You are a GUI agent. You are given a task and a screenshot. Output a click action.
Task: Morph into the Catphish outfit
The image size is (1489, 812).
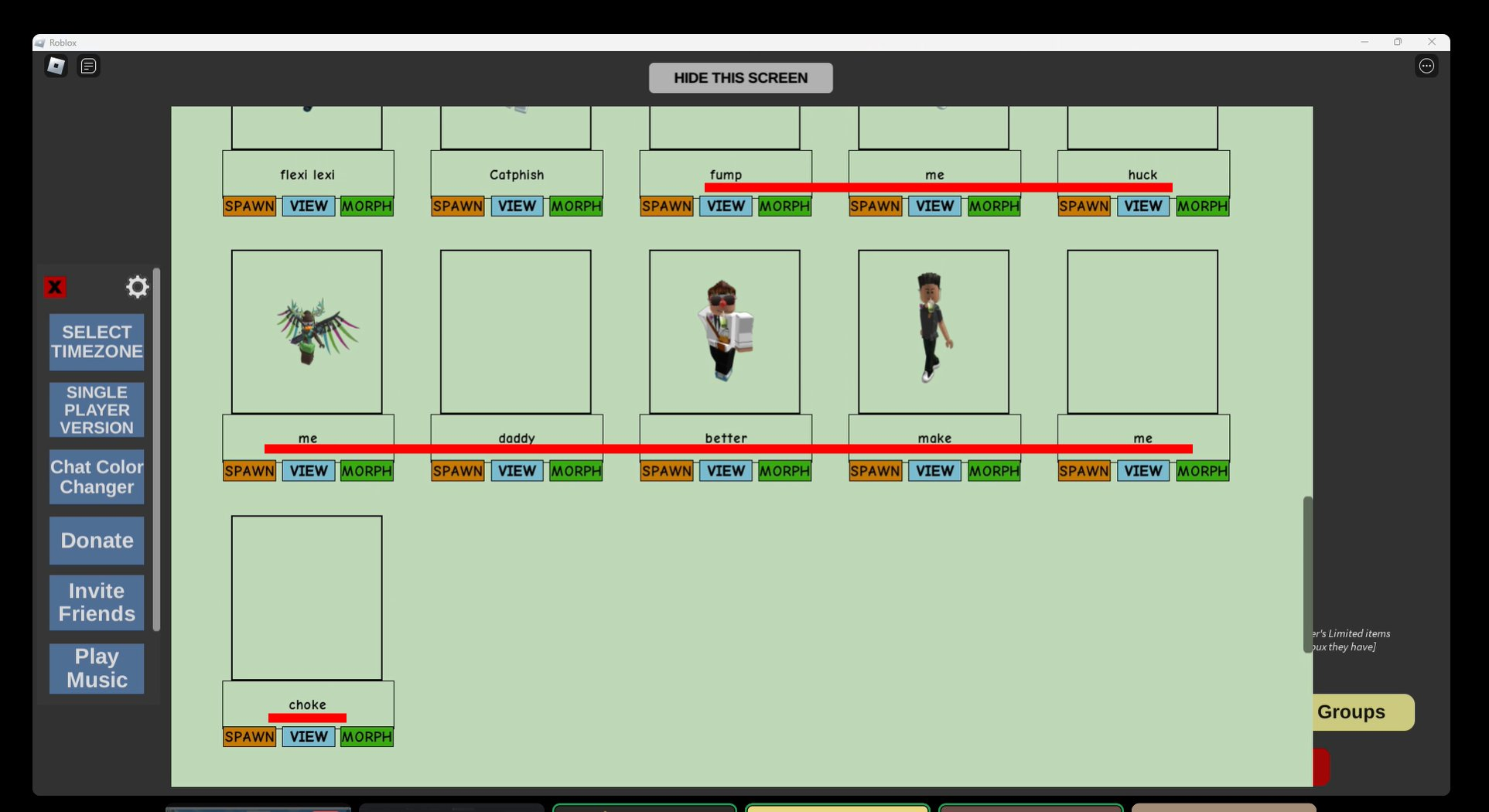(575, 206)
